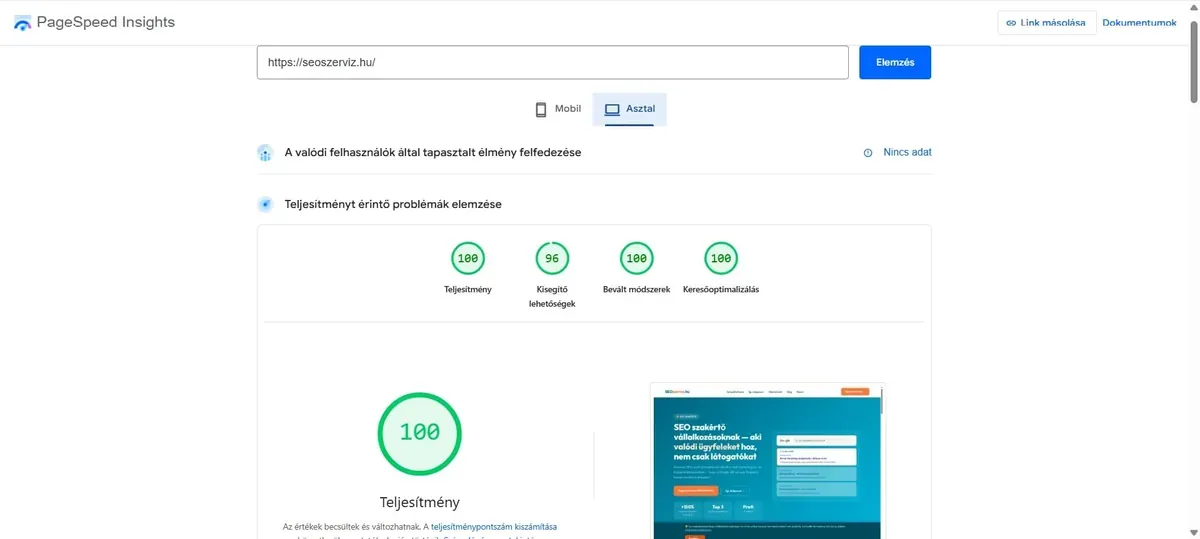Jump to Teljesítmény score gauge 100
1200x539 pixels.
click(467, 258)
